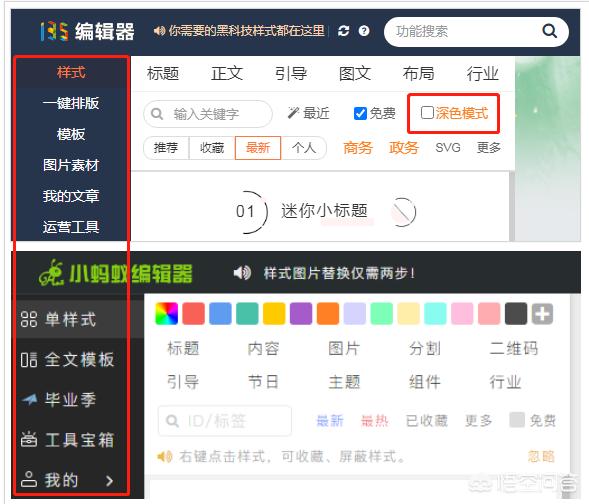Click the 输入关键字 search field
The height and width of the screenshot is (504, 589).
click(208, 114)
